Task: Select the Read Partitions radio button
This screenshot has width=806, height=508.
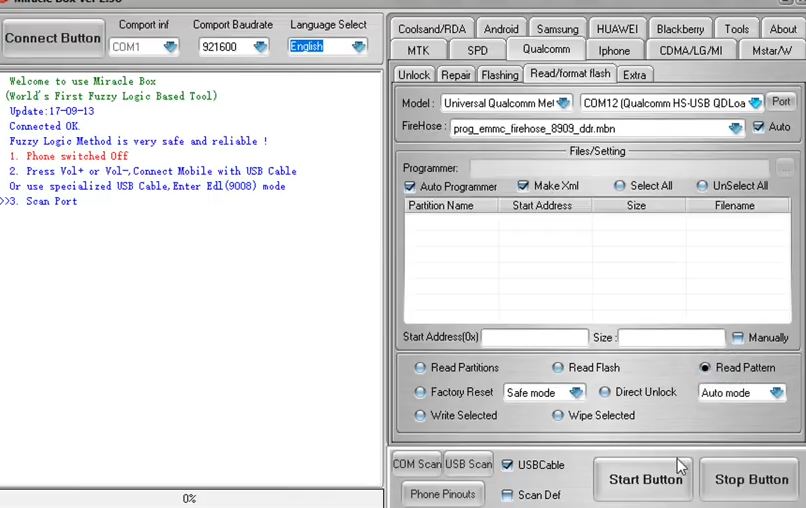Action: coord(420,368)
